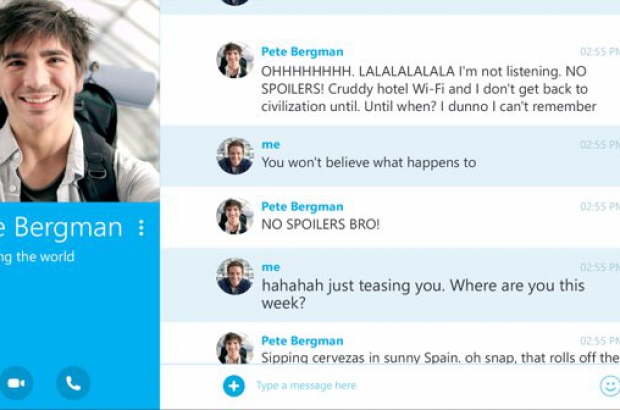This screenshot has height=410, width=620.
Task: Click Pete's avatar beside OHHHHHHHH message
Action: 234,60
